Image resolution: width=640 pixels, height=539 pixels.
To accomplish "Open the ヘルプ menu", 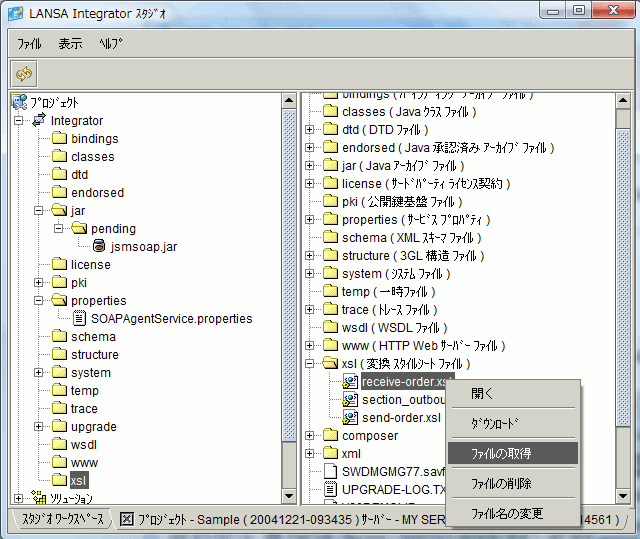I will tap(111, 43).
